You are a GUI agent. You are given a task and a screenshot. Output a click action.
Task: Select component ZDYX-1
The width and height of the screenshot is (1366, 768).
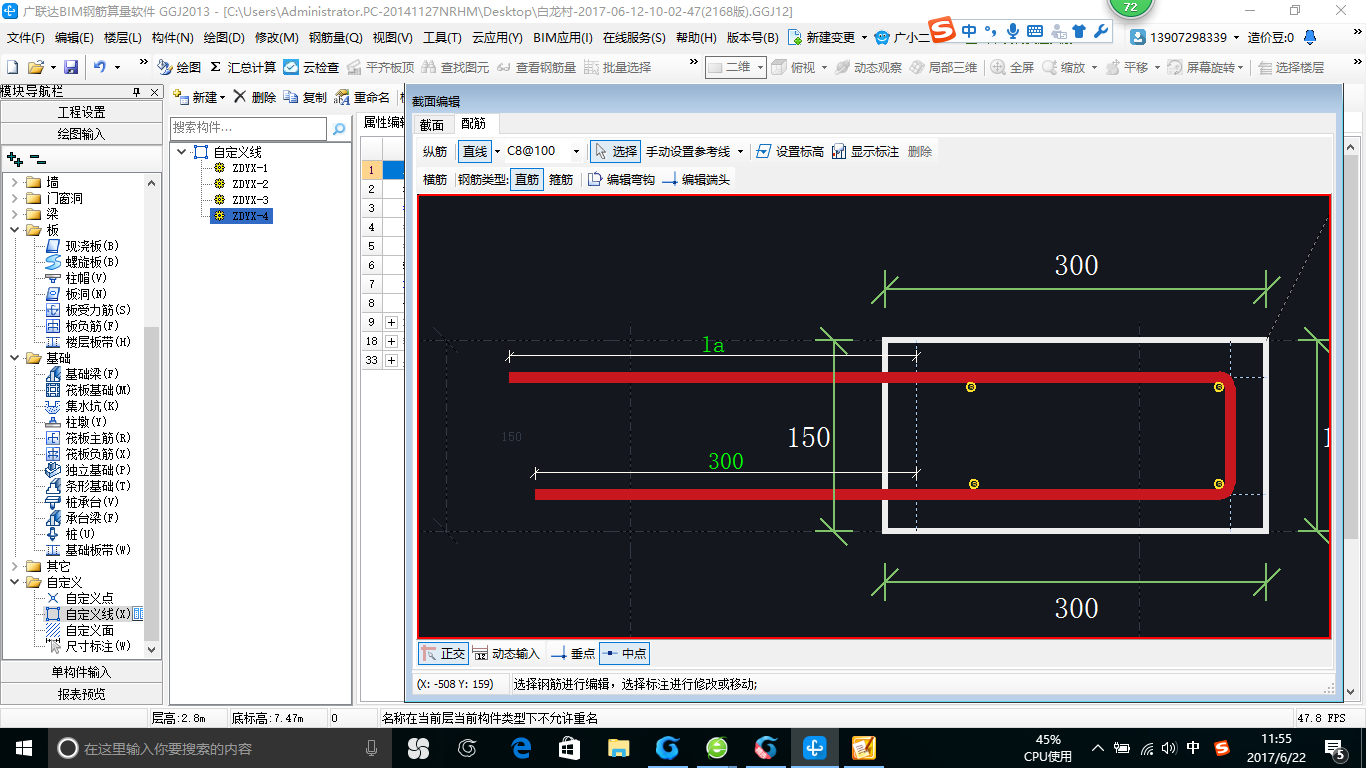249,168
